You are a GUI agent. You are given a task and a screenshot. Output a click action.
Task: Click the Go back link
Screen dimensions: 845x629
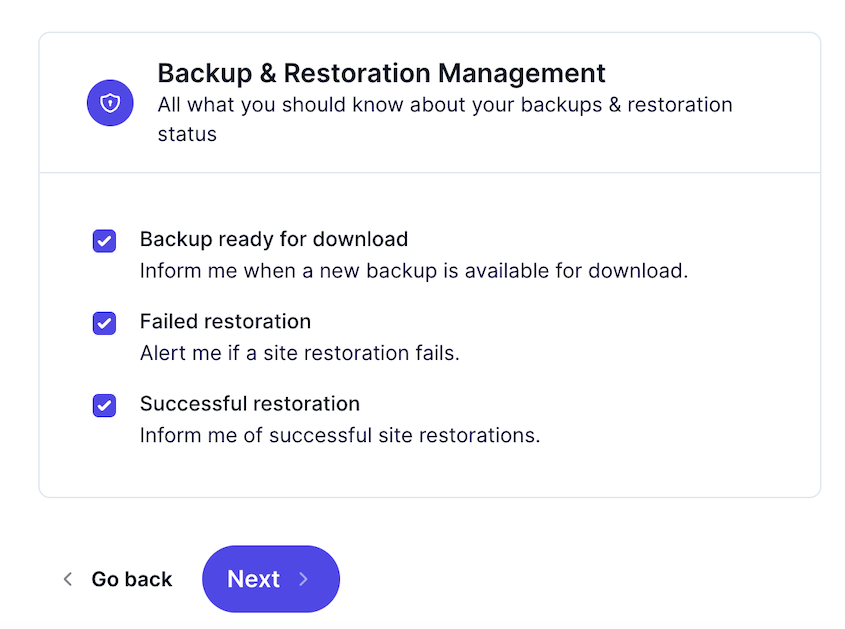click(131, 579)
